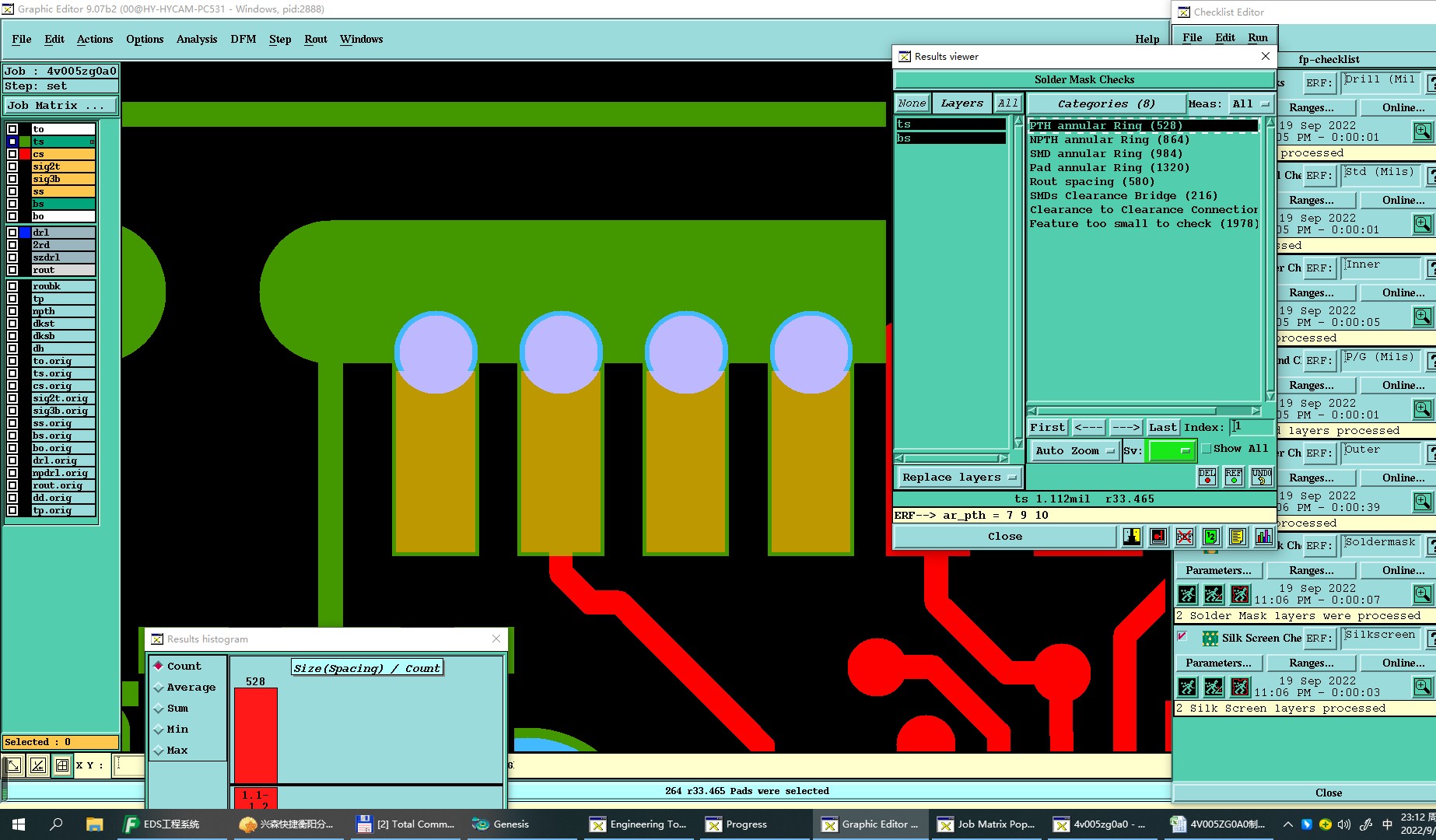Click the ERF button for Soldermask

tap(1319, 545)
